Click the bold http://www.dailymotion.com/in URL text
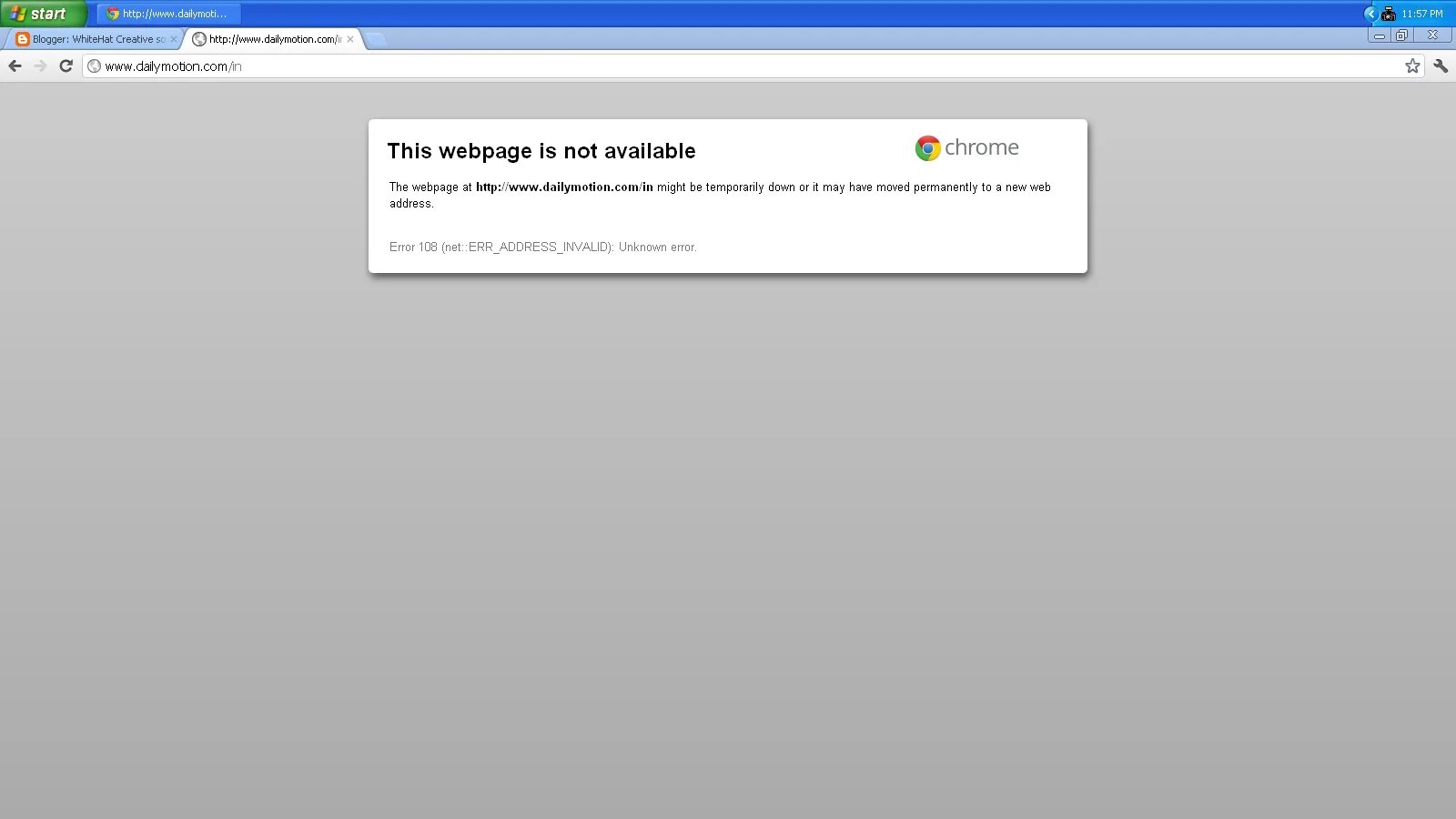Screen dimensions: 1456x819 click(564, 187)
